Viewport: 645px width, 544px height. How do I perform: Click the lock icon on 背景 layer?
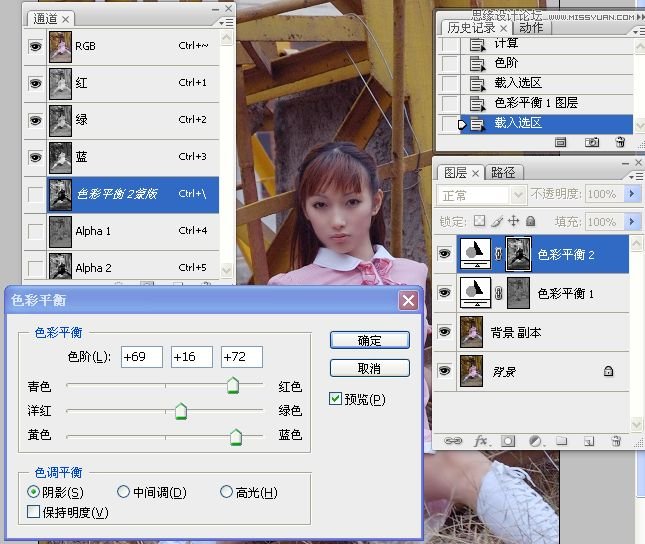click(x=608, y=371)
